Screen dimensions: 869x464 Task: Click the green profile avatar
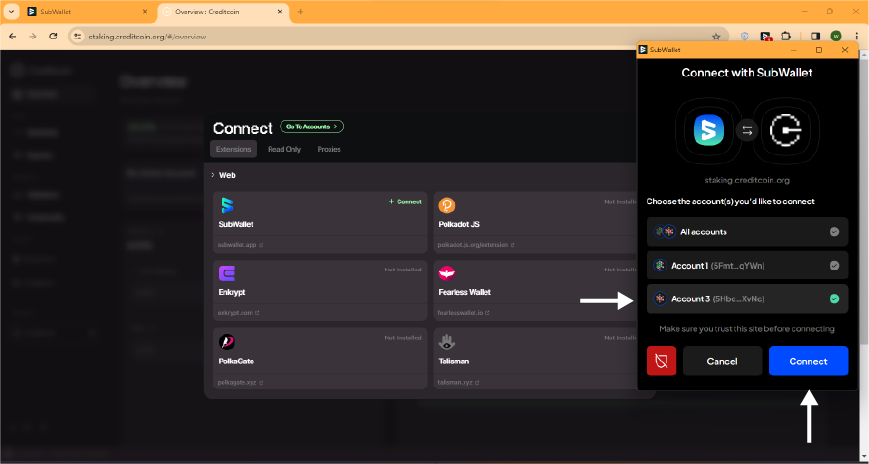836,36
